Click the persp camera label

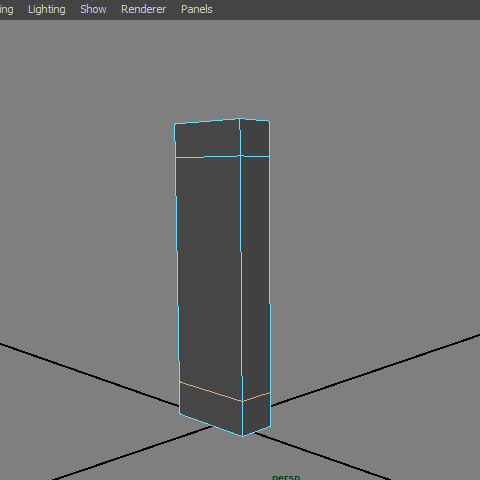click(286, 477)
